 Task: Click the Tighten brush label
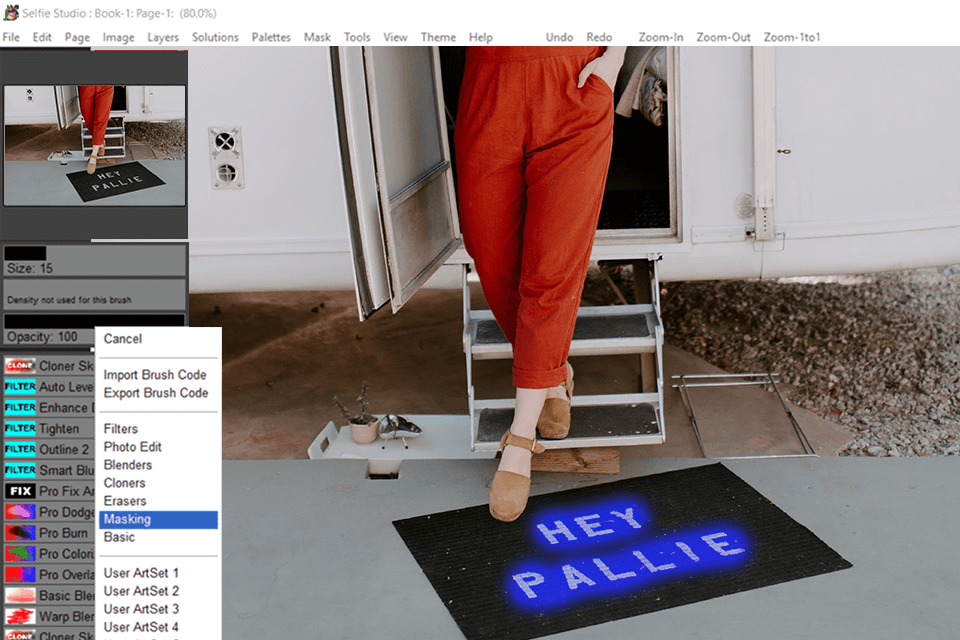(x=59, y=429)
